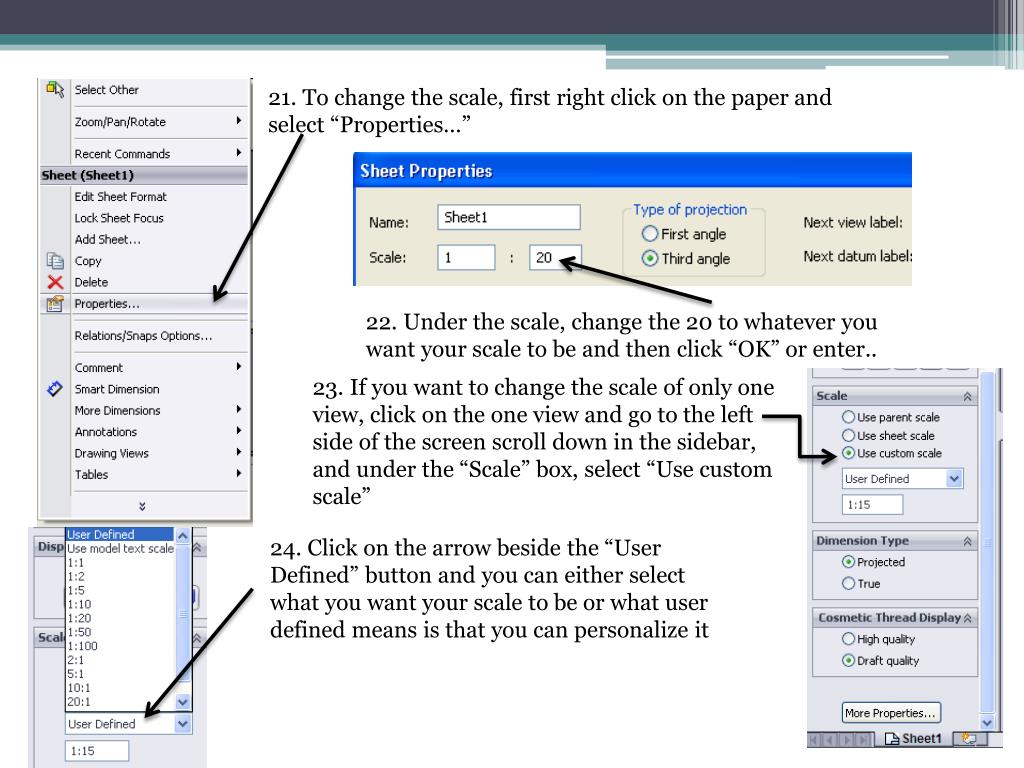Click the scale list's vertical scrollbar
The image size is (1024, 768).
click(181, 620)
